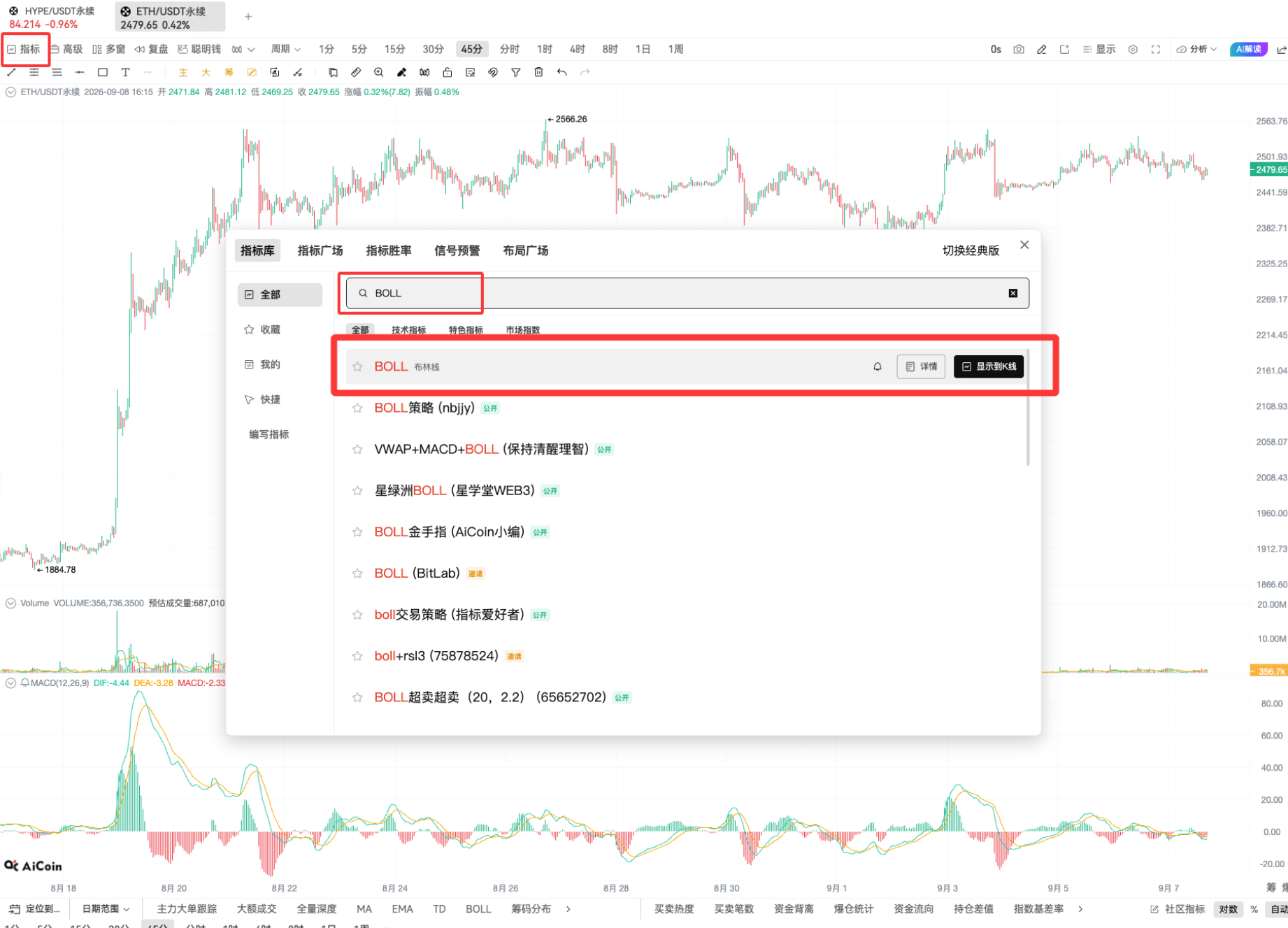Screen dimensions: 1288x928
Task: Star the BOLL超卖超卖 indicator
Action: pyautogui.click(x=357, y=697)
